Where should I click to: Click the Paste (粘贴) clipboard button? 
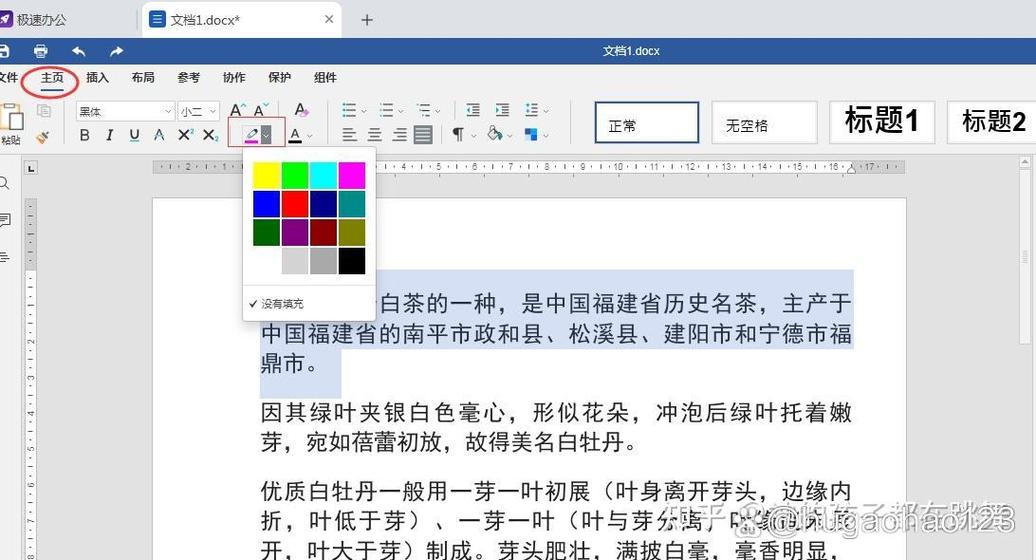coord(12,123)
